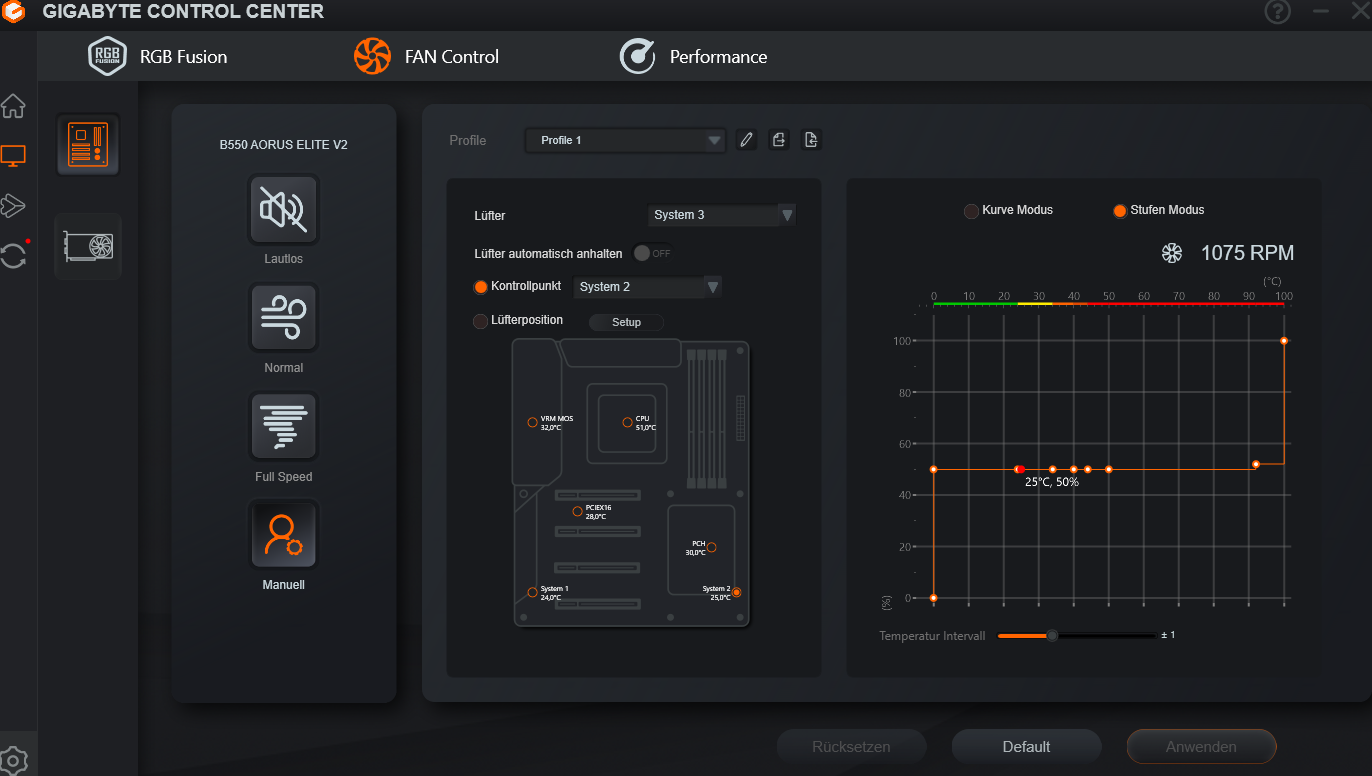Click the RGB Fusion logo icon
Viewport: 1372px width, 776px height.
(107, 56)
